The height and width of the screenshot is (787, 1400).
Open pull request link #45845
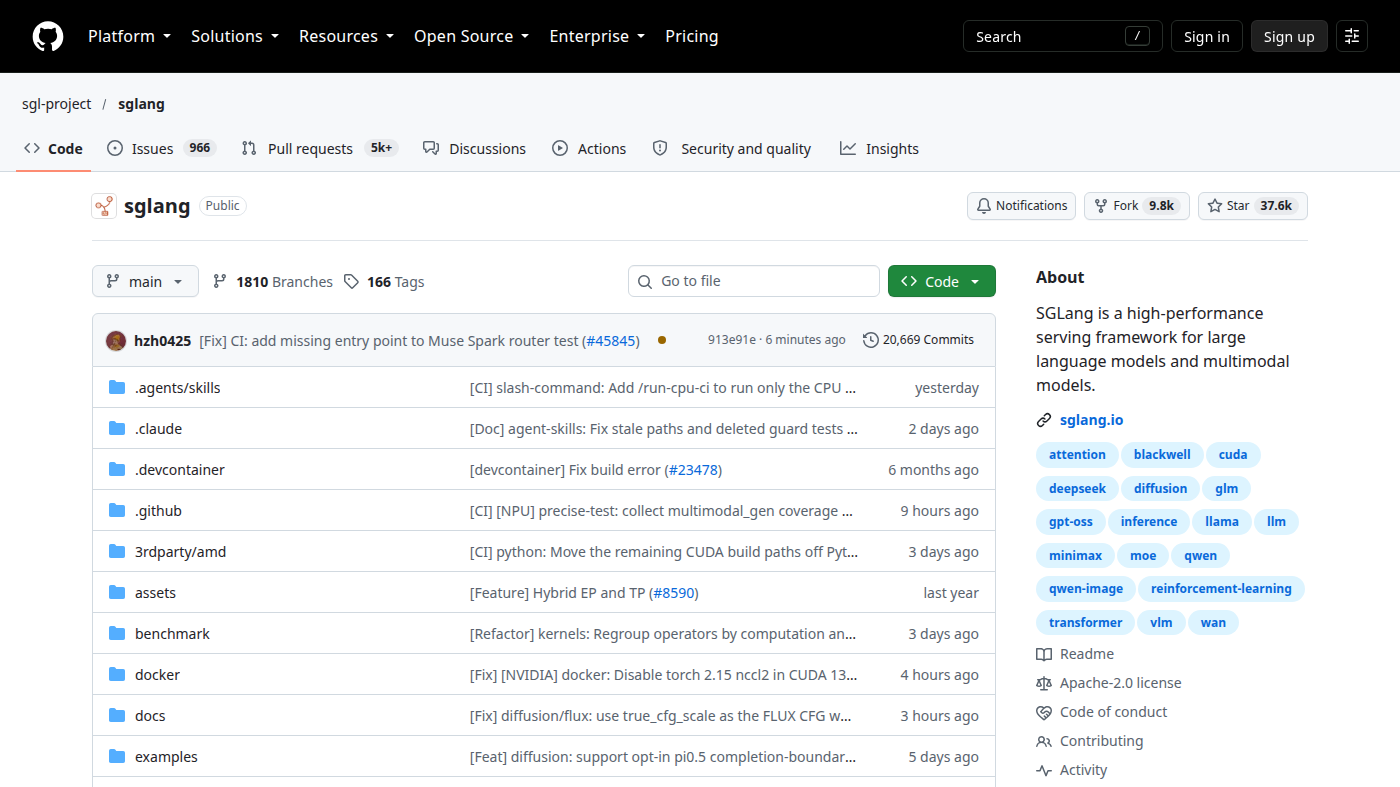click(611, 341)
